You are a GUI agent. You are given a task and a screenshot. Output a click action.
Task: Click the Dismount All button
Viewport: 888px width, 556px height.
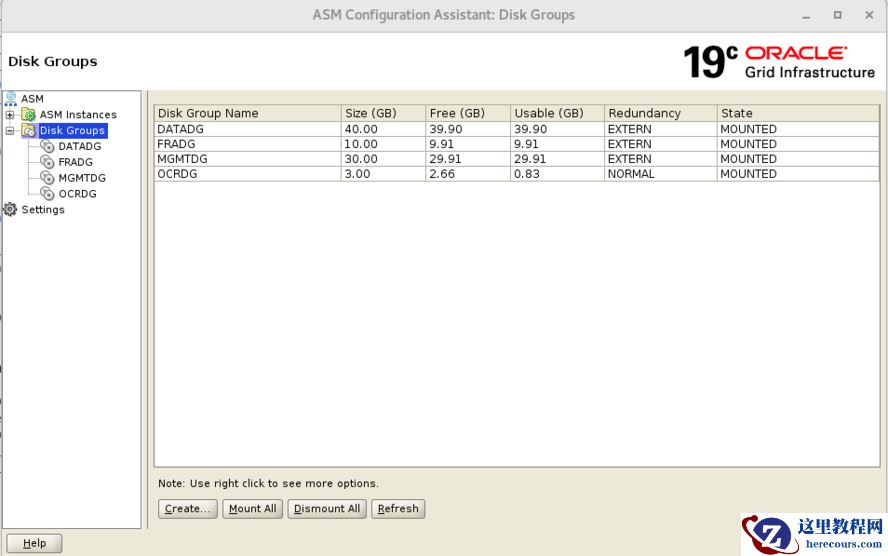pos(327,508)
